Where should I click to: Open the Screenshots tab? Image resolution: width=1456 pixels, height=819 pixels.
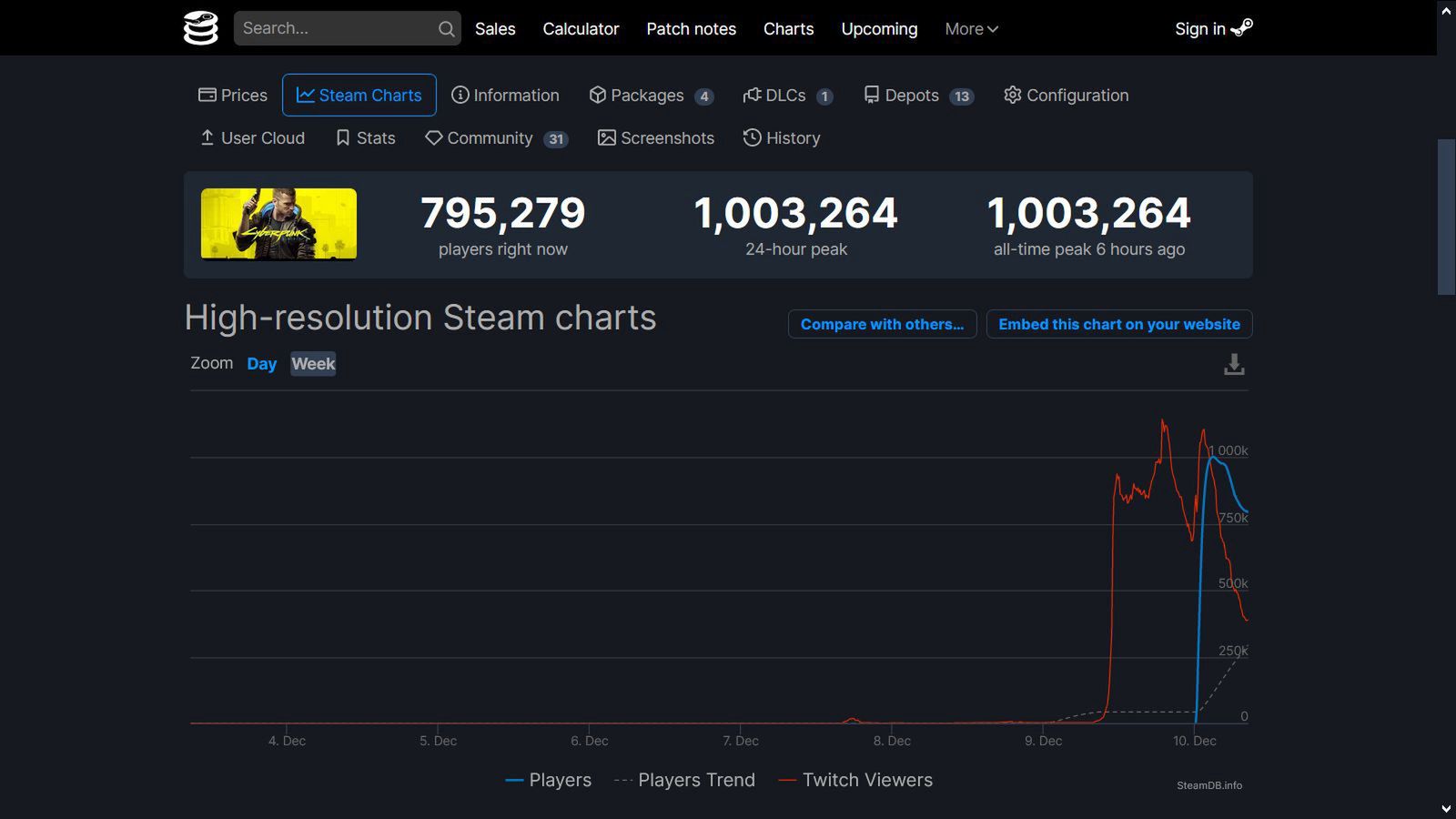click(x=656, y=138)
